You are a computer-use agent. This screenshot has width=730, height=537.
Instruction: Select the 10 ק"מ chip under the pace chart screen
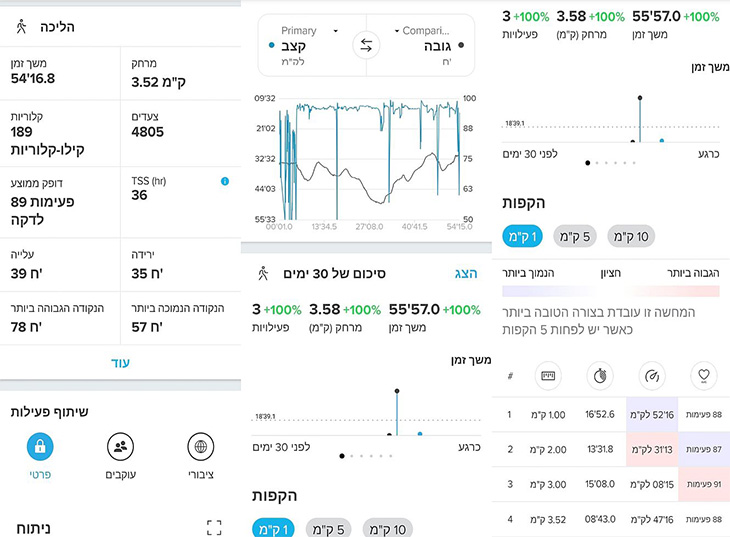[x=387, y=528]
